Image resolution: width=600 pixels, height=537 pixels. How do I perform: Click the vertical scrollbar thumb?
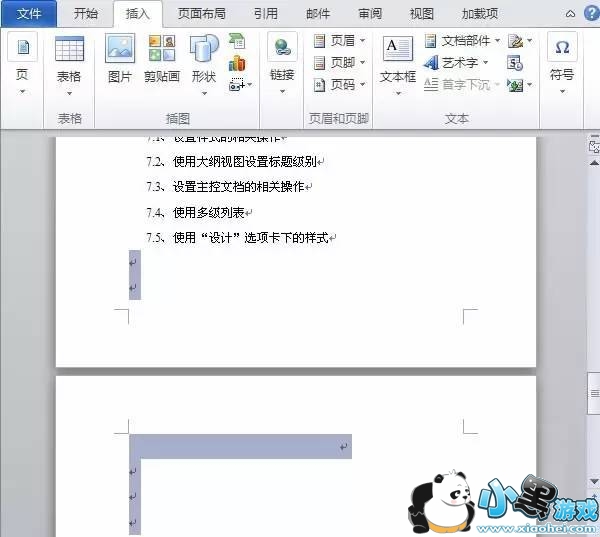[594, 393]
